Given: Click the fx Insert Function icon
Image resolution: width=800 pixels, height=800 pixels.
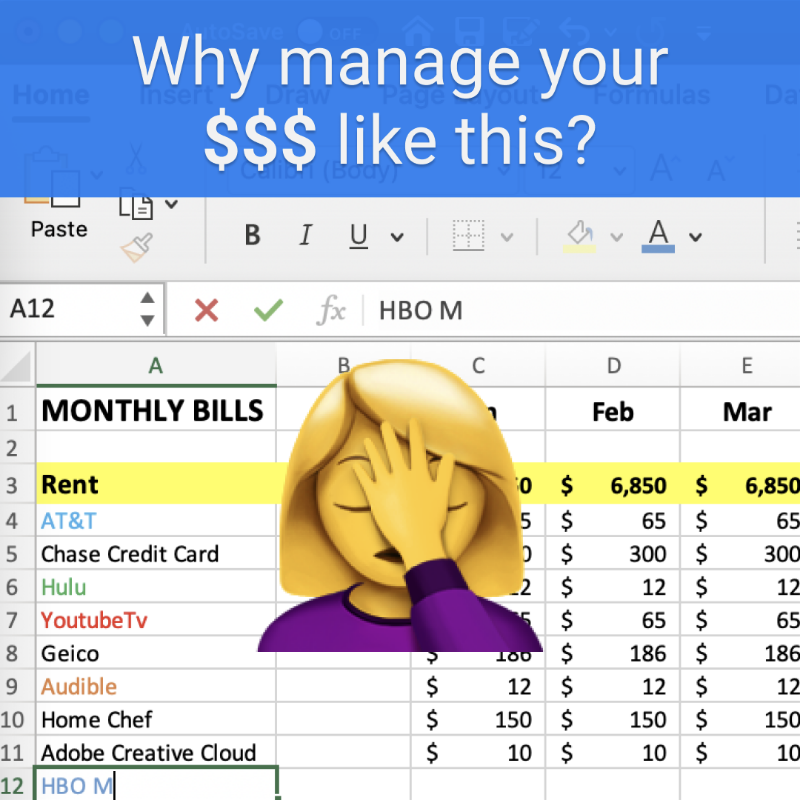Looking at the screenshot, I should tap(331, 310).
